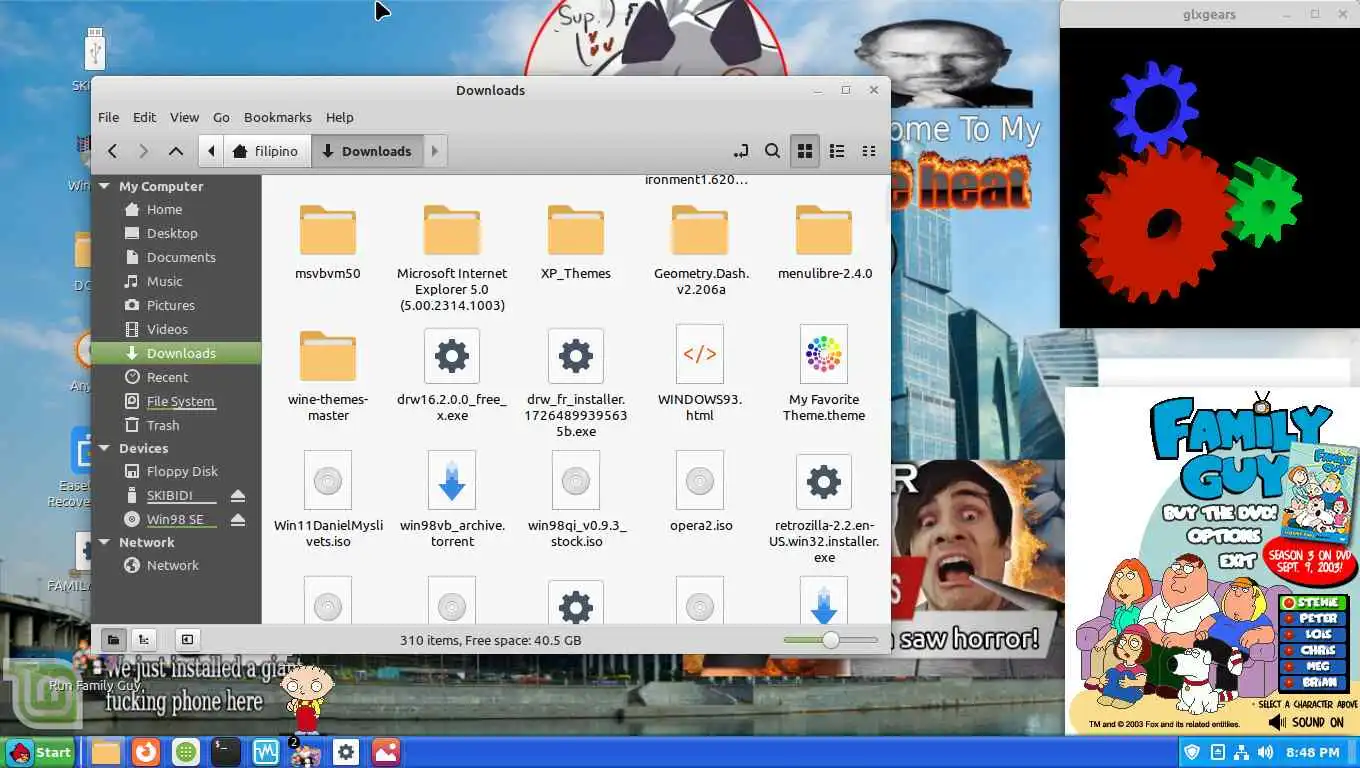Click the Downloads path bar button
The width and height of the screenshot is (1360, 768).
367,151
